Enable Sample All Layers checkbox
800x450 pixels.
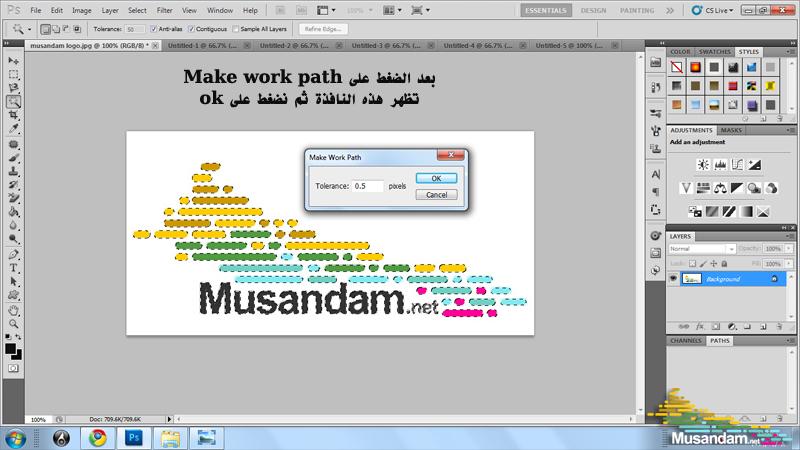click(x=236, y=29)
